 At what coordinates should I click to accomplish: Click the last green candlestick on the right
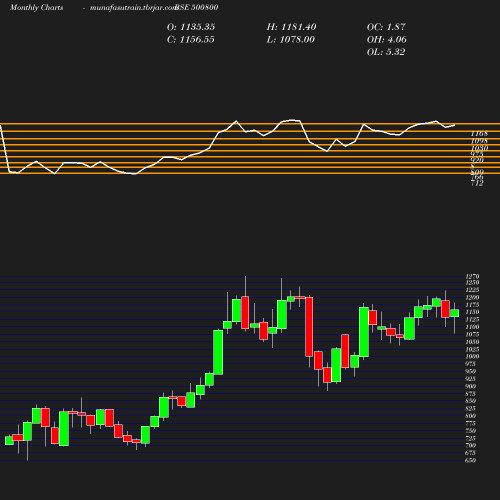455,313
